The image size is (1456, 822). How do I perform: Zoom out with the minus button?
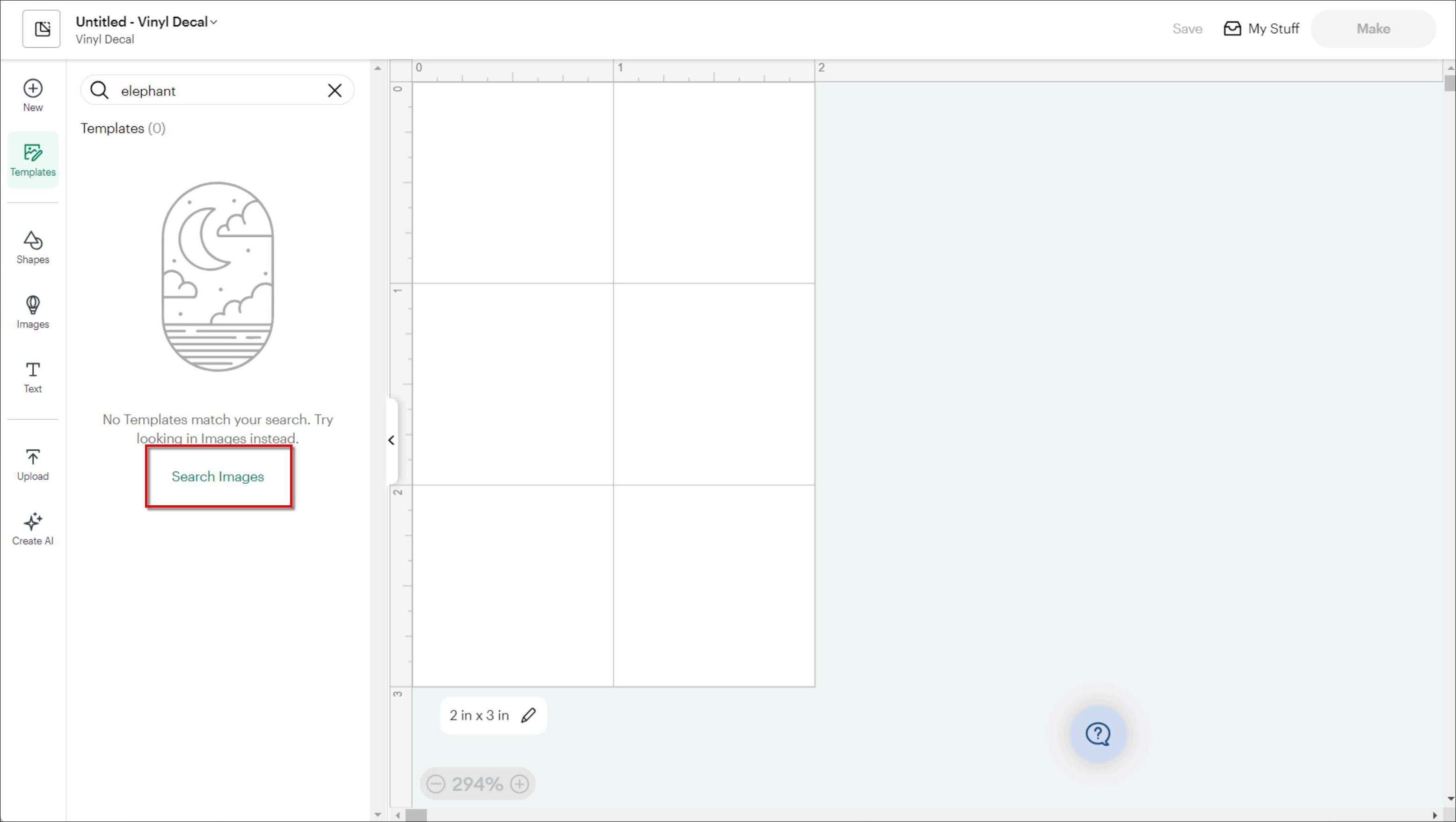coord(436,784)
